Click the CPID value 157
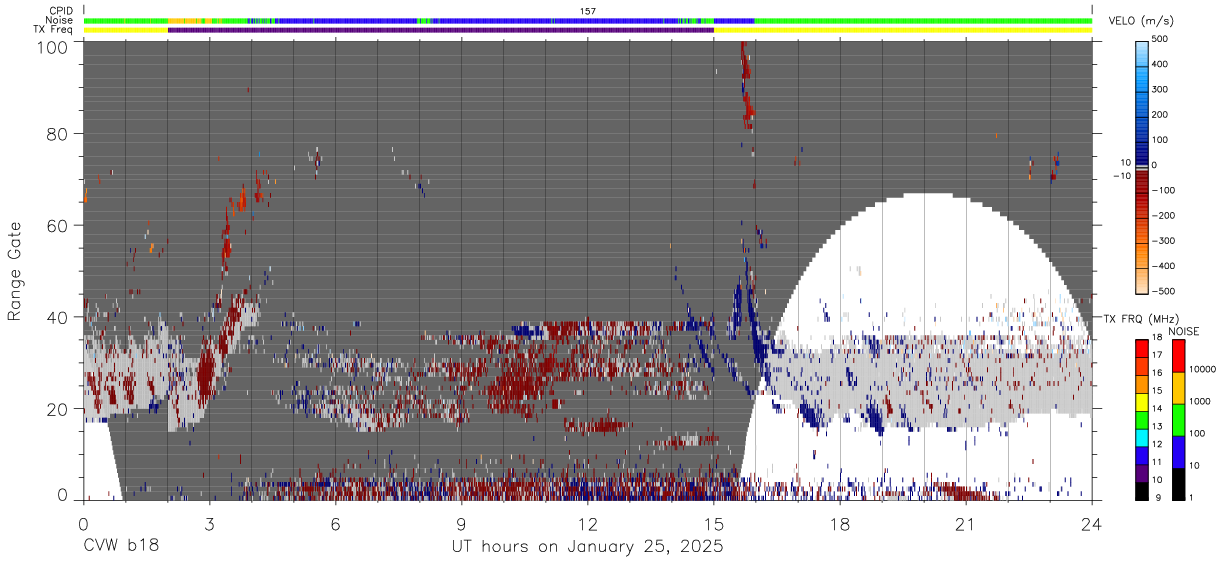 pyautogui.click(x=587, y=11)
